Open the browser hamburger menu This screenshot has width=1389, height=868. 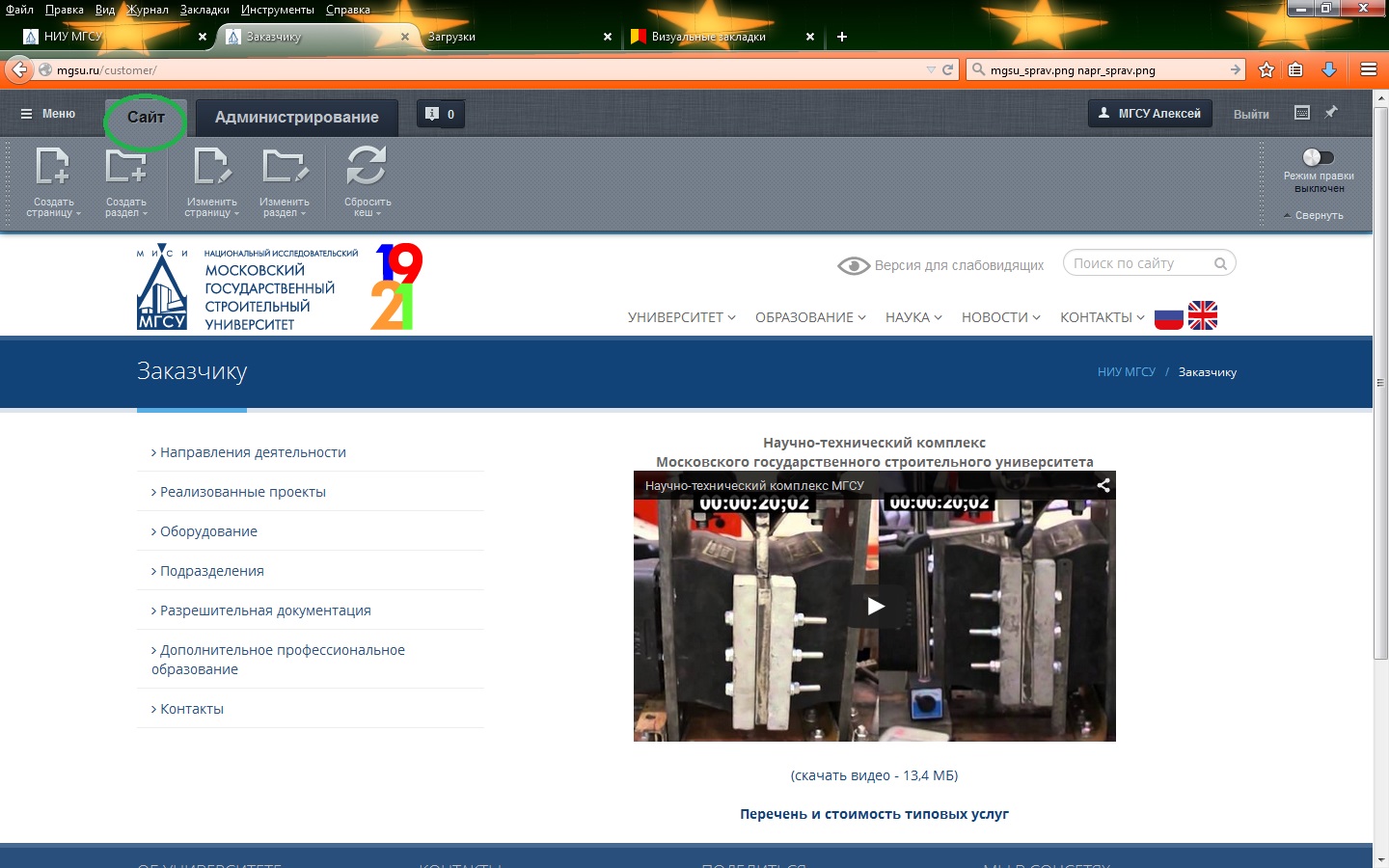point(1369,69)
